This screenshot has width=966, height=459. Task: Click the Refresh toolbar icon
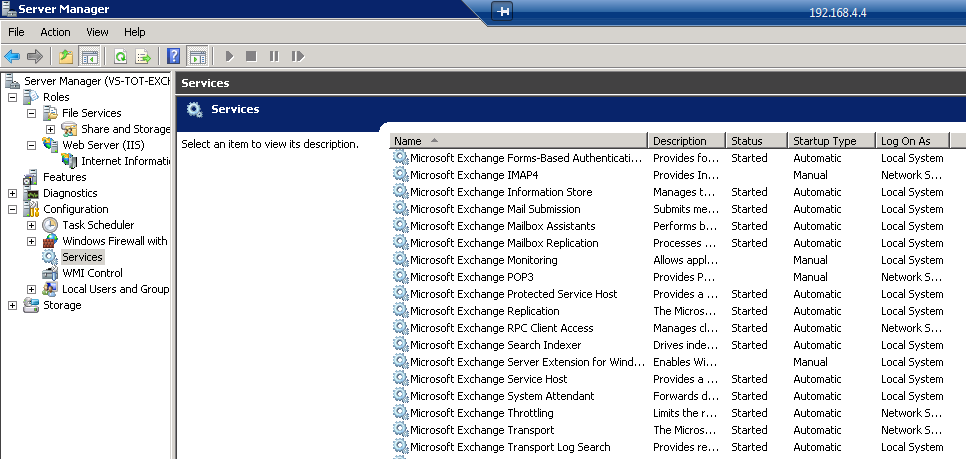121,57
